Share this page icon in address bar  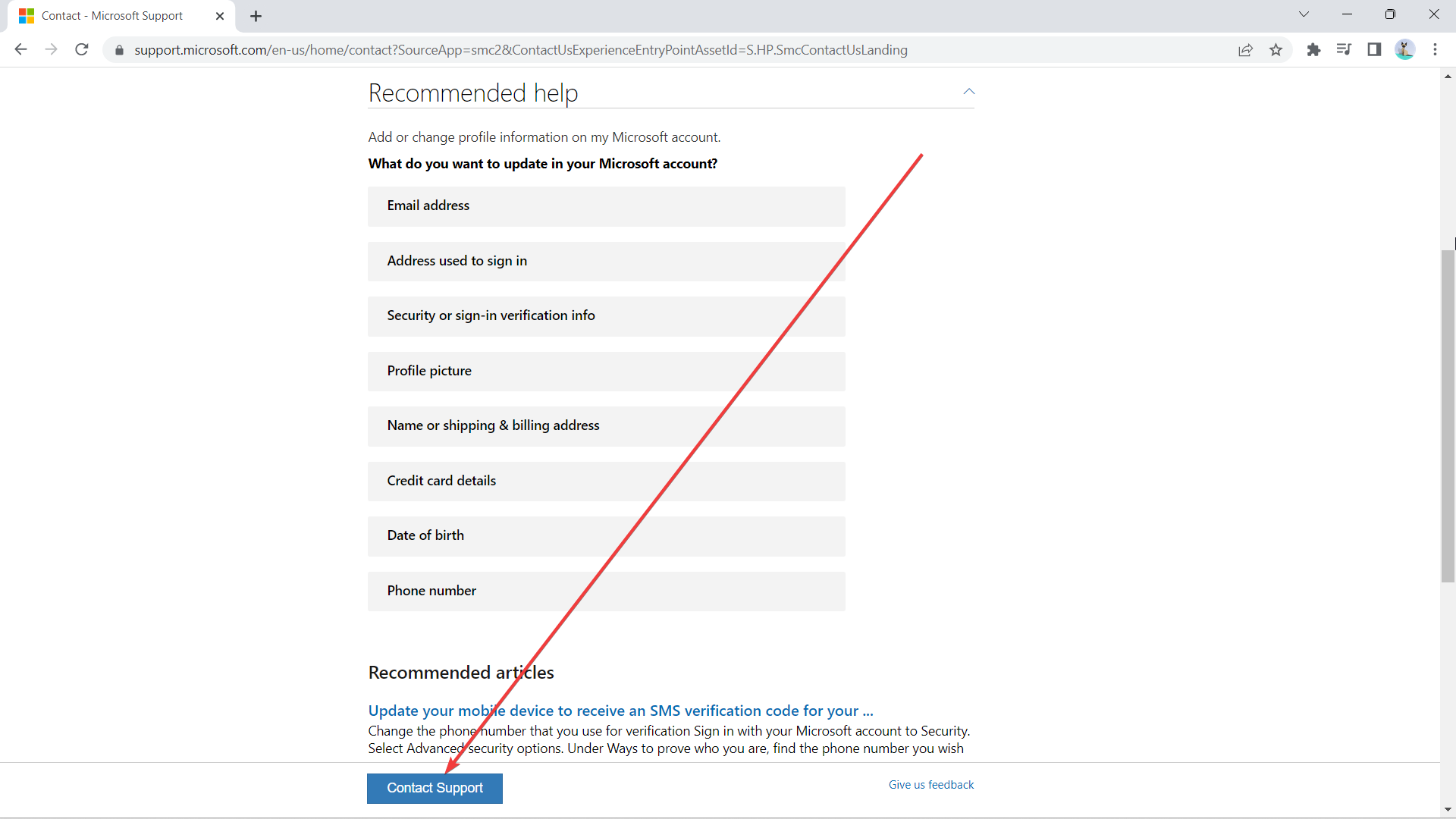click(1245, 50)
